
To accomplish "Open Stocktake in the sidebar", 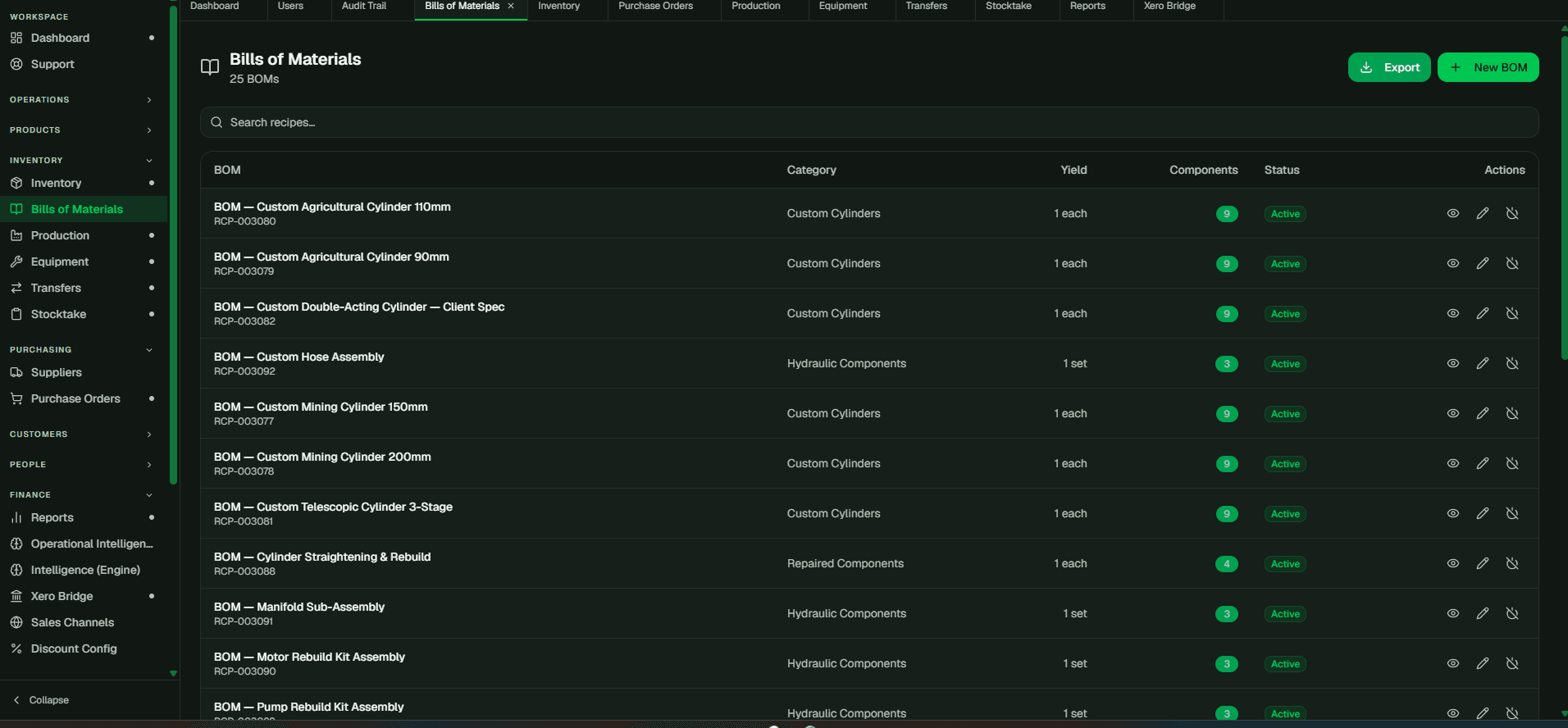I will [x=84, y=314].
